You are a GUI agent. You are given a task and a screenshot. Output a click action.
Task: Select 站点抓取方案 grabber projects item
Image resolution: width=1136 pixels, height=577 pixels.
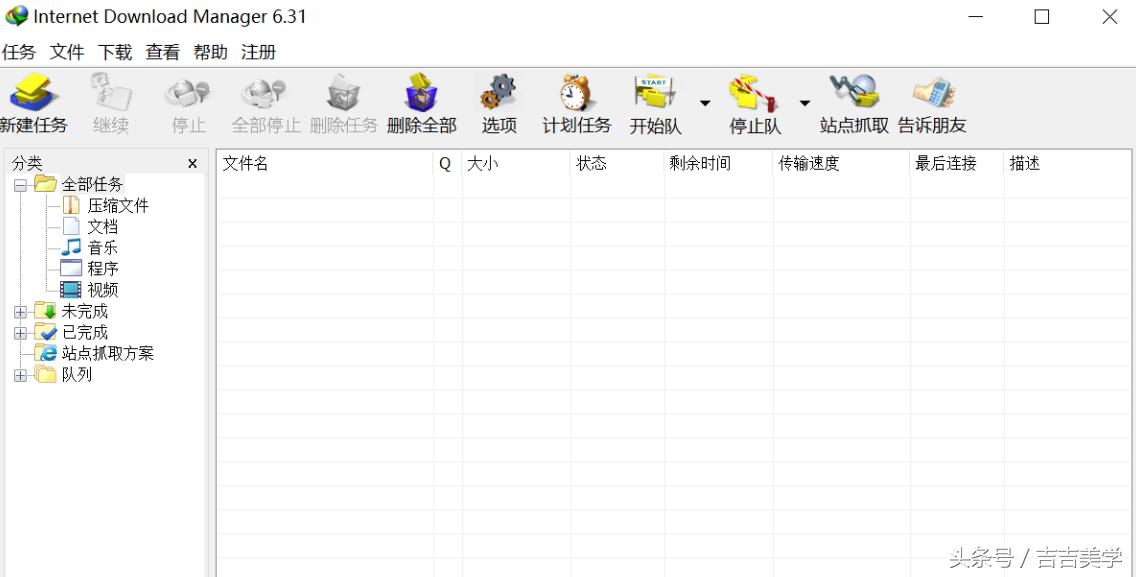coord(107,354)
